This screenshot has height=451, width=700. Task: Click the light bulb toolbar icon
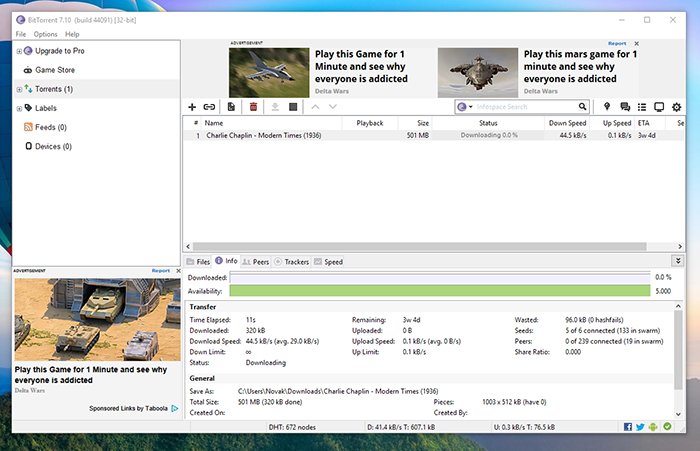[607, 107]
